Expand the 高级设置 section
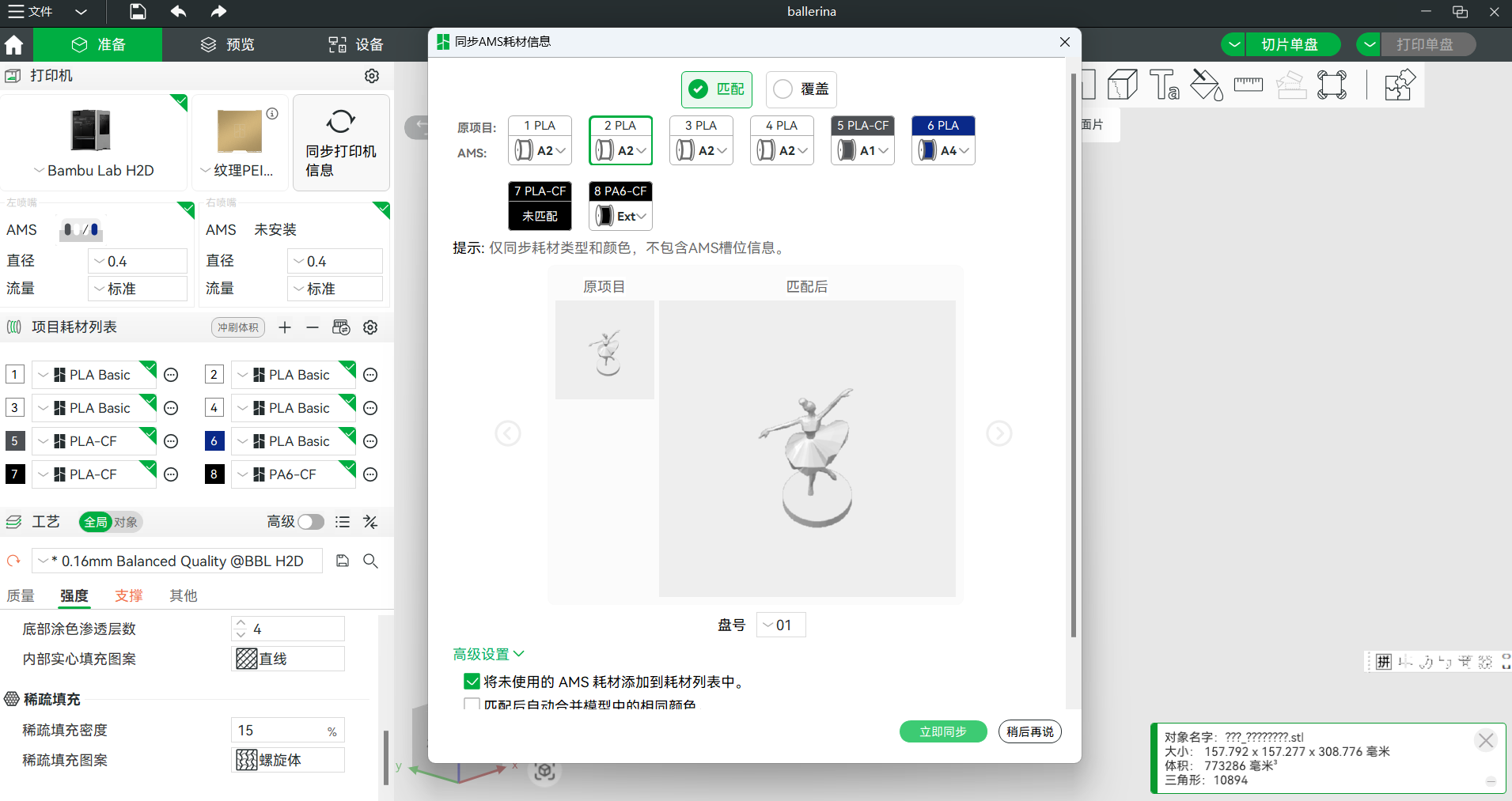 pyautogui.click(x=488, y=654)
